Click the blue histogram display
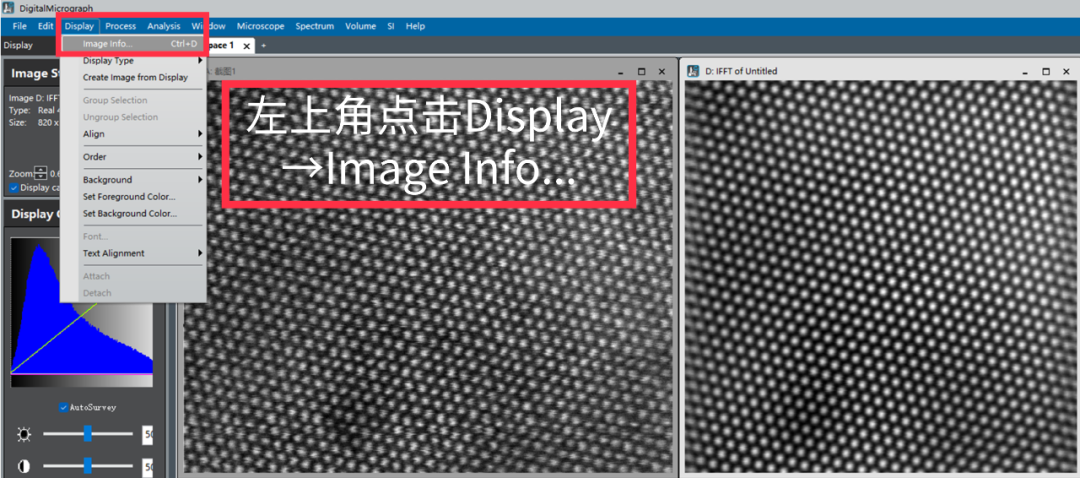Screen dimensions: 1080x478 (x=81, y=306)
